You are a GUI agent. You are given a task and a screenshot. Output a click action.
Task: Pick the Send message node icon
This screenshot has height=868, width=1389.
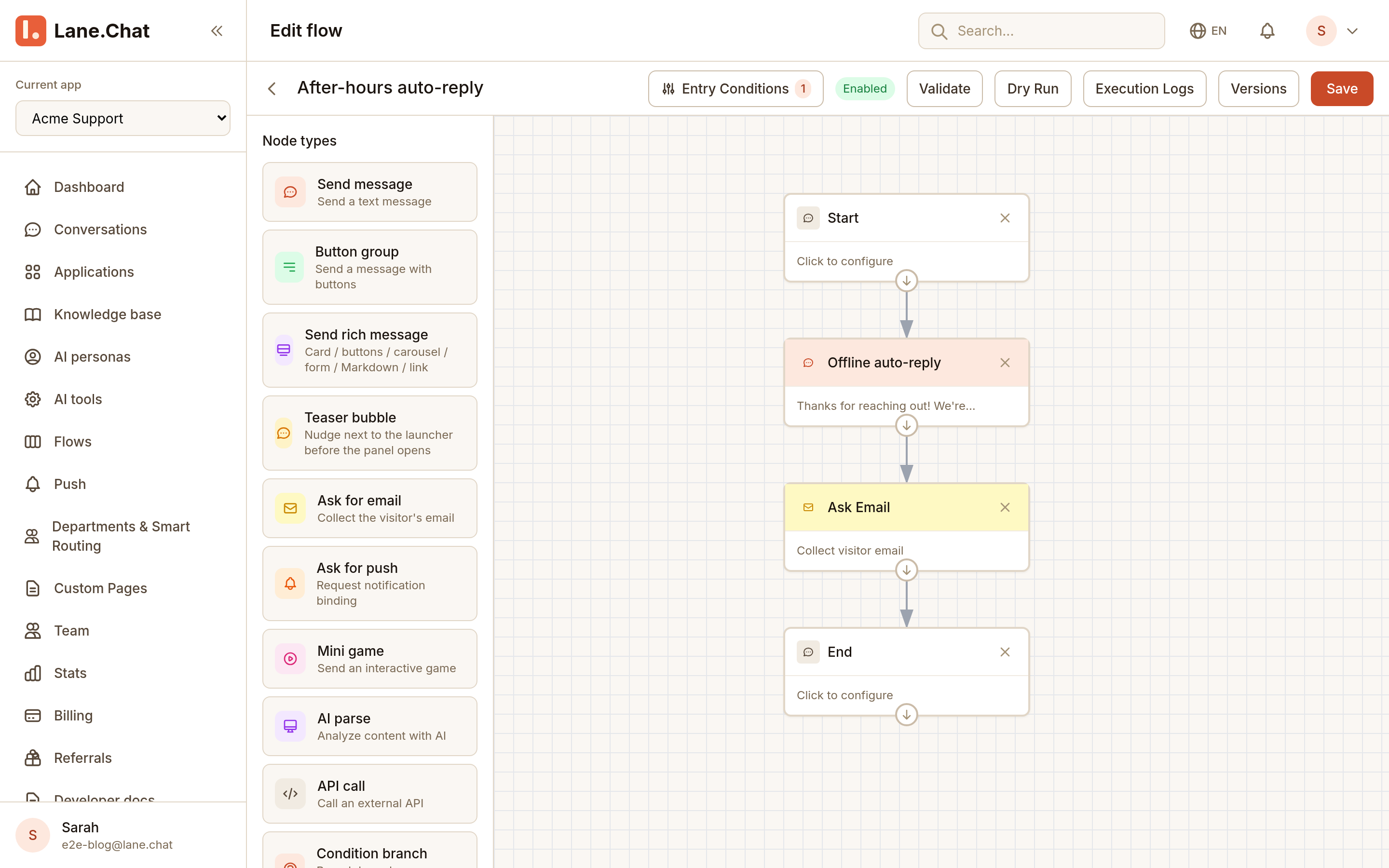[x=290, y=192]
